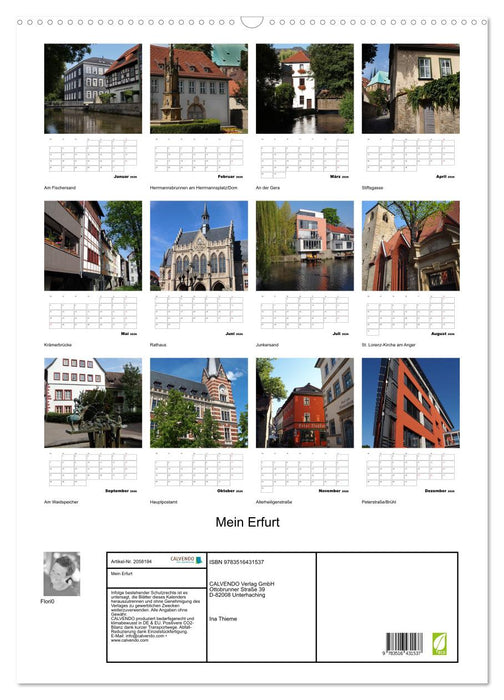Image resolution: width=504 pixels, height=700 pixels.
Task: Click the 'Am Fischersand' caption
Action: (x=60, y=188)
